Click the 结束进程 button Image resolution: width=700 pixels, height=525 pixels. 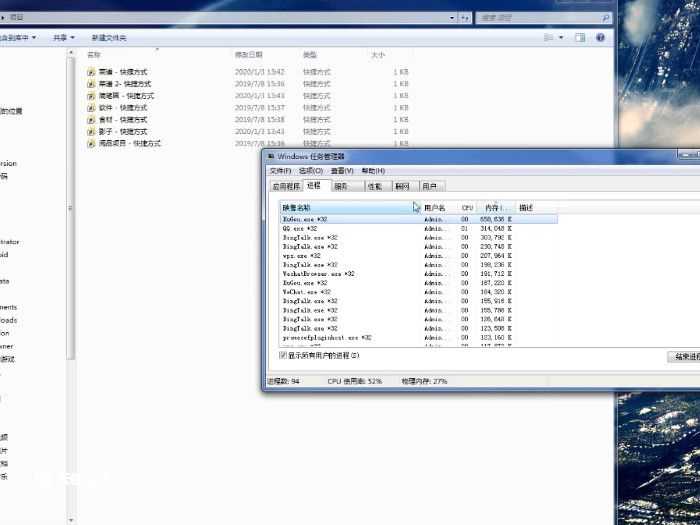[x=683, y=356]
